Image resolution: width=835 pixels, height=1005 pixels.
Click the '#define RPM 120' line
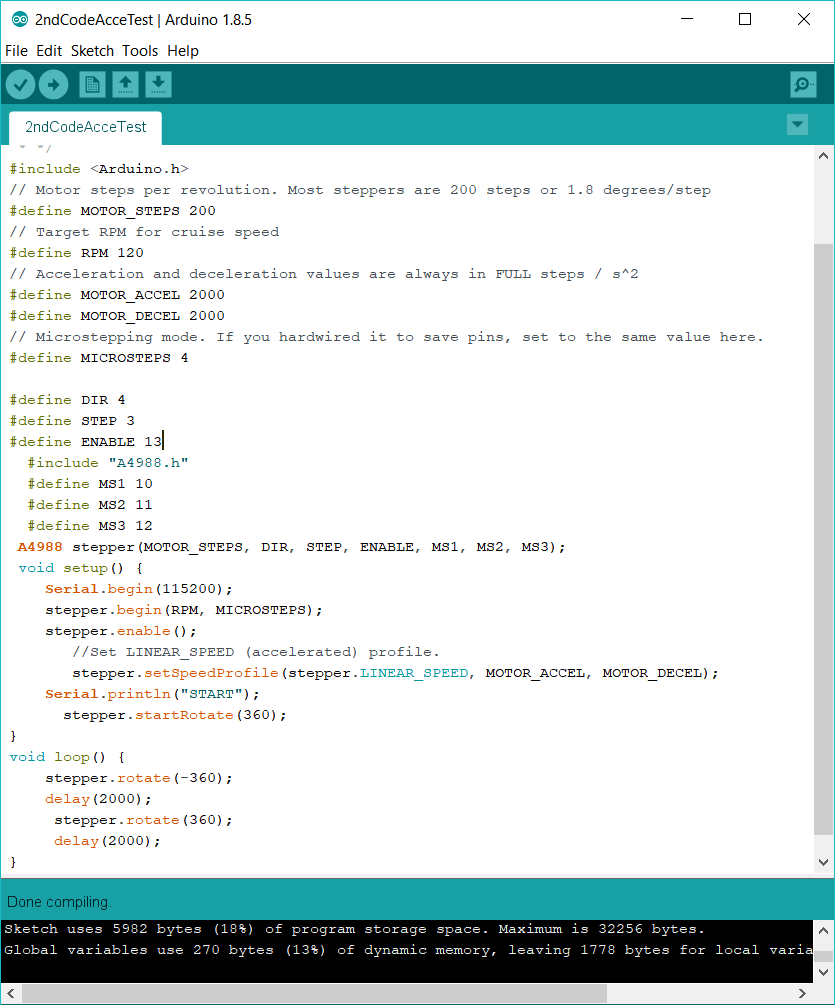click(x=77, y=253)
